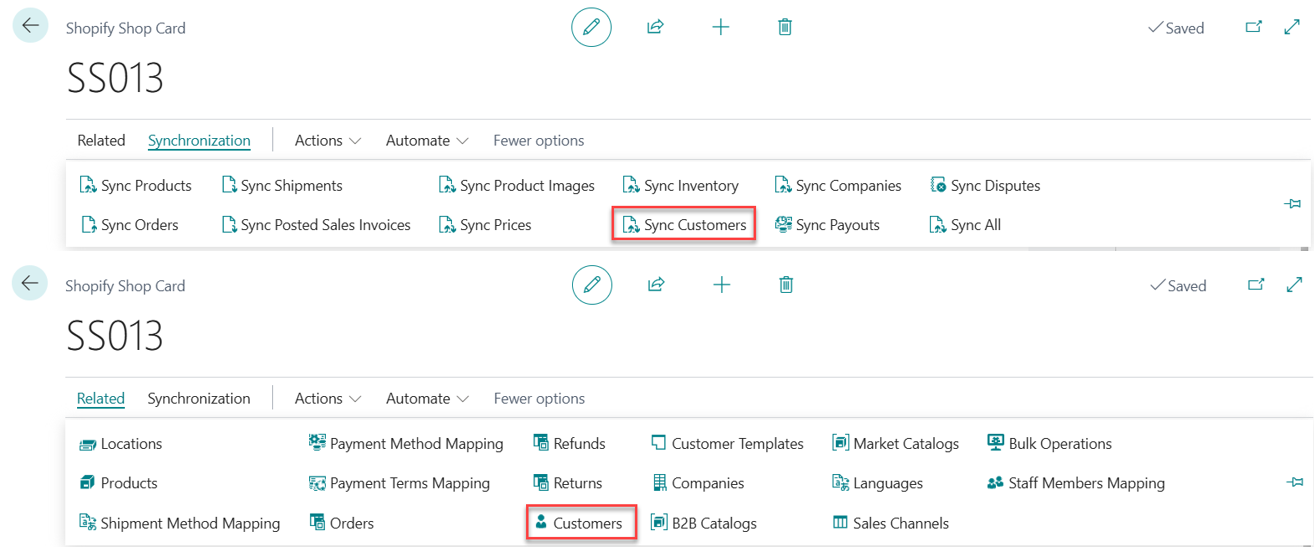Image resolution: width=1314 pixels, height=549 pixels.
Task: Run the Sync Disputes action
Action: pyautogui.click(x=985, y=186)
